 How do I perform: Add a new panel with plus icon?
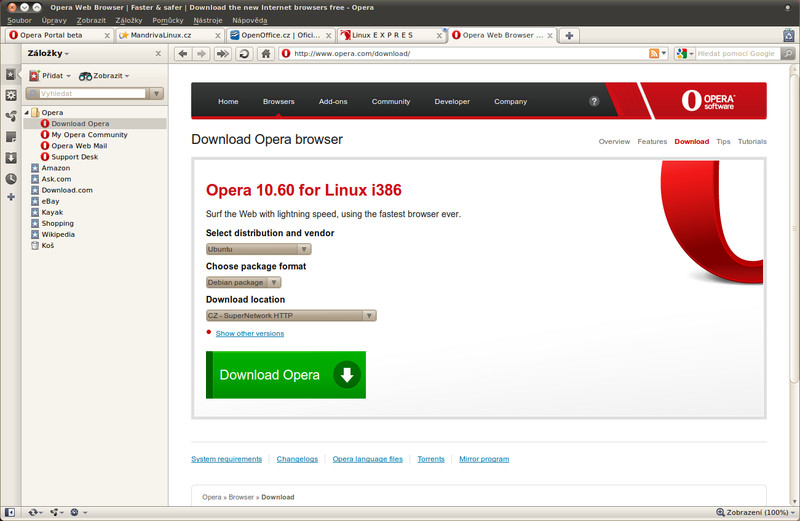pyautogui.click(x=11, y=197)
